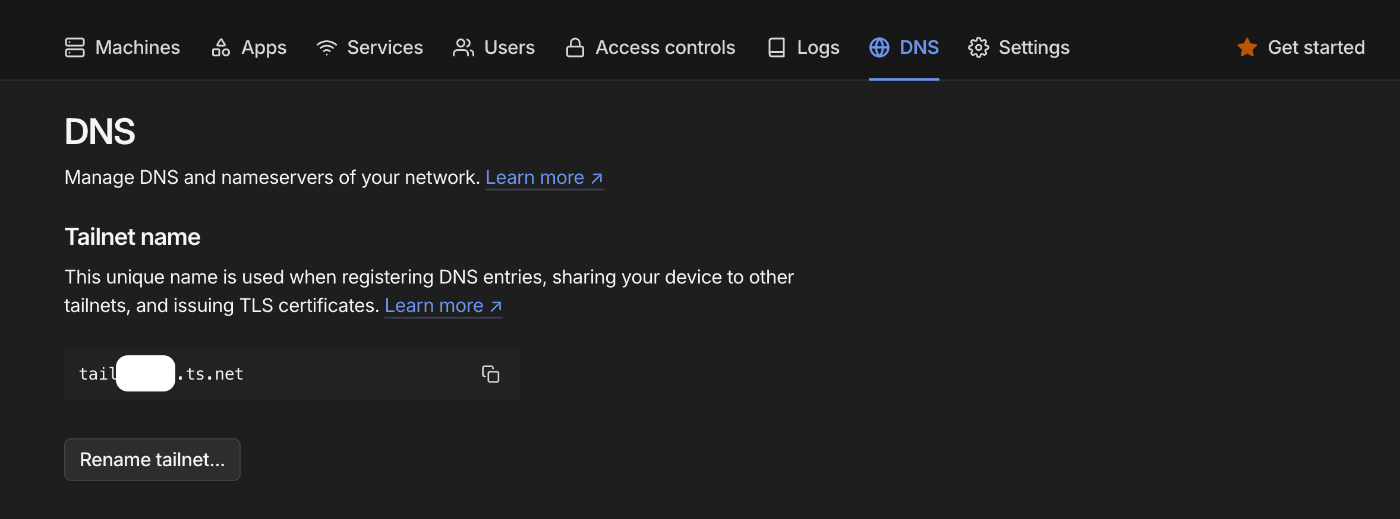The height and width of the screenshot is (519, 1400).
Task: Click the Rename tailnet button
Action: click(152, 460)
